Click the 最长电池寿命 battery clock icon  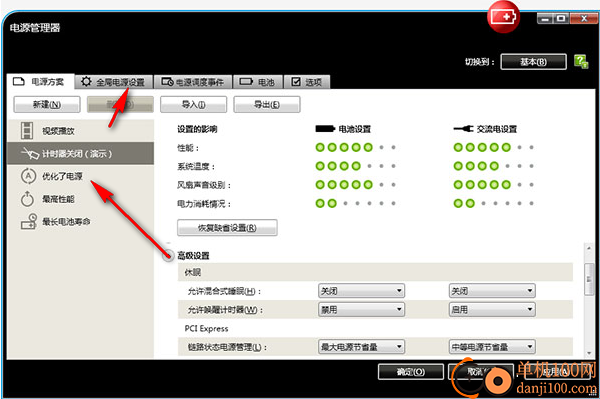tap(29, 221)
